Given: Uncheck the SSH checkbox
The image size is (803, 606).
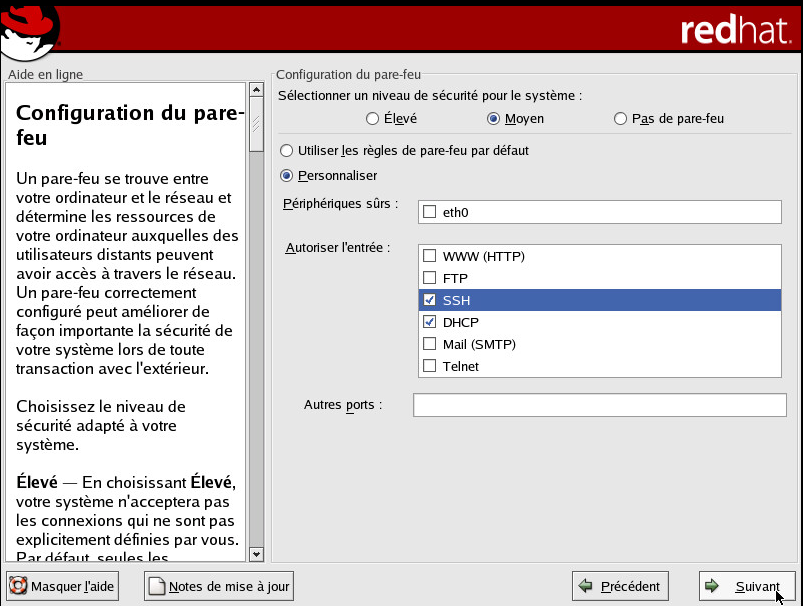Looking at the screenshot, I should pyautogui.click(x=430, y=300).
